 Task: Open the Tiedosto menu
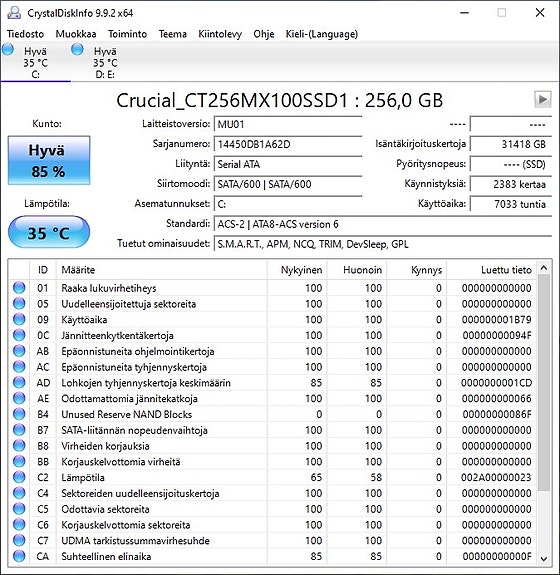click(25, 34)
